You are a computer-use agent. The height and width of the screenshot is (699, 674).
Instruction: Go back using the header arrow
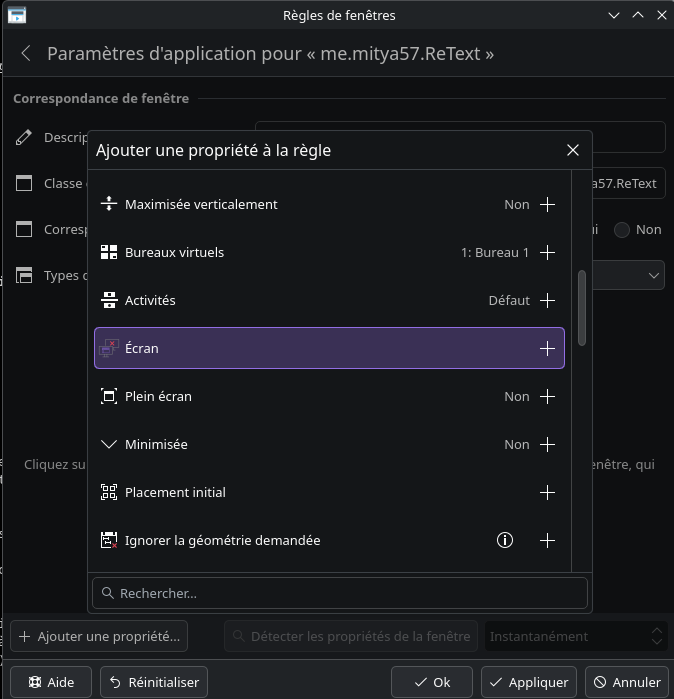(26, 54)
